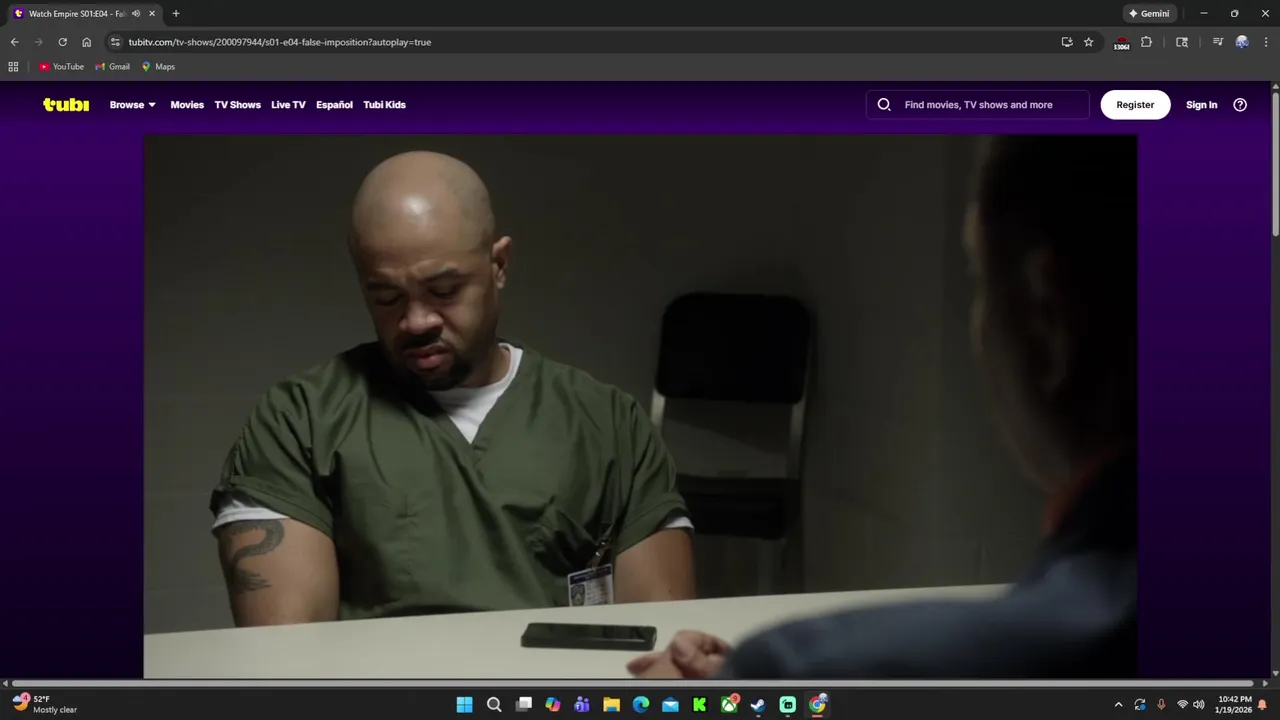Viewport: 1280px width, 720px height.
Task: Open the Chrome three-dot menu
Action: coord(1264,42)
